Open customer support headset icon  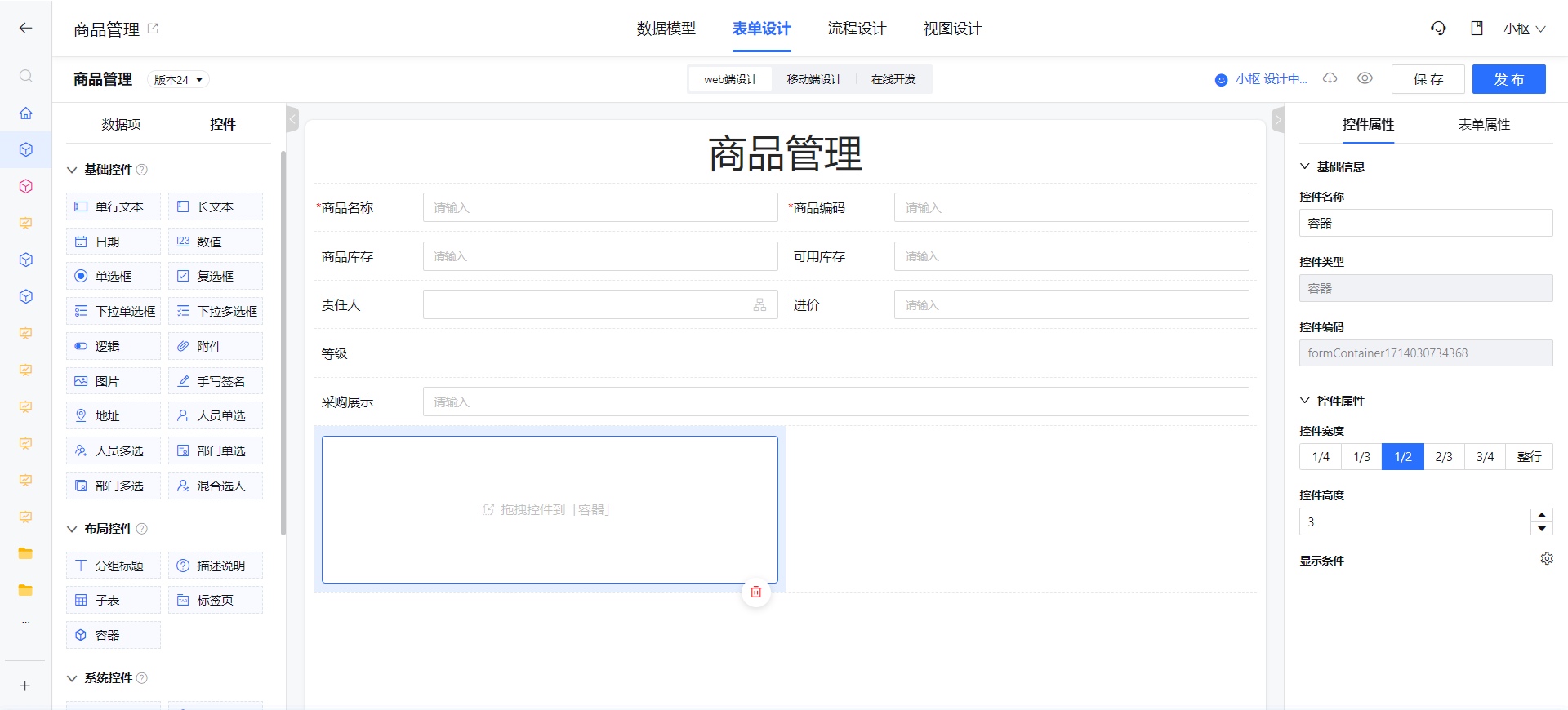1438,29
